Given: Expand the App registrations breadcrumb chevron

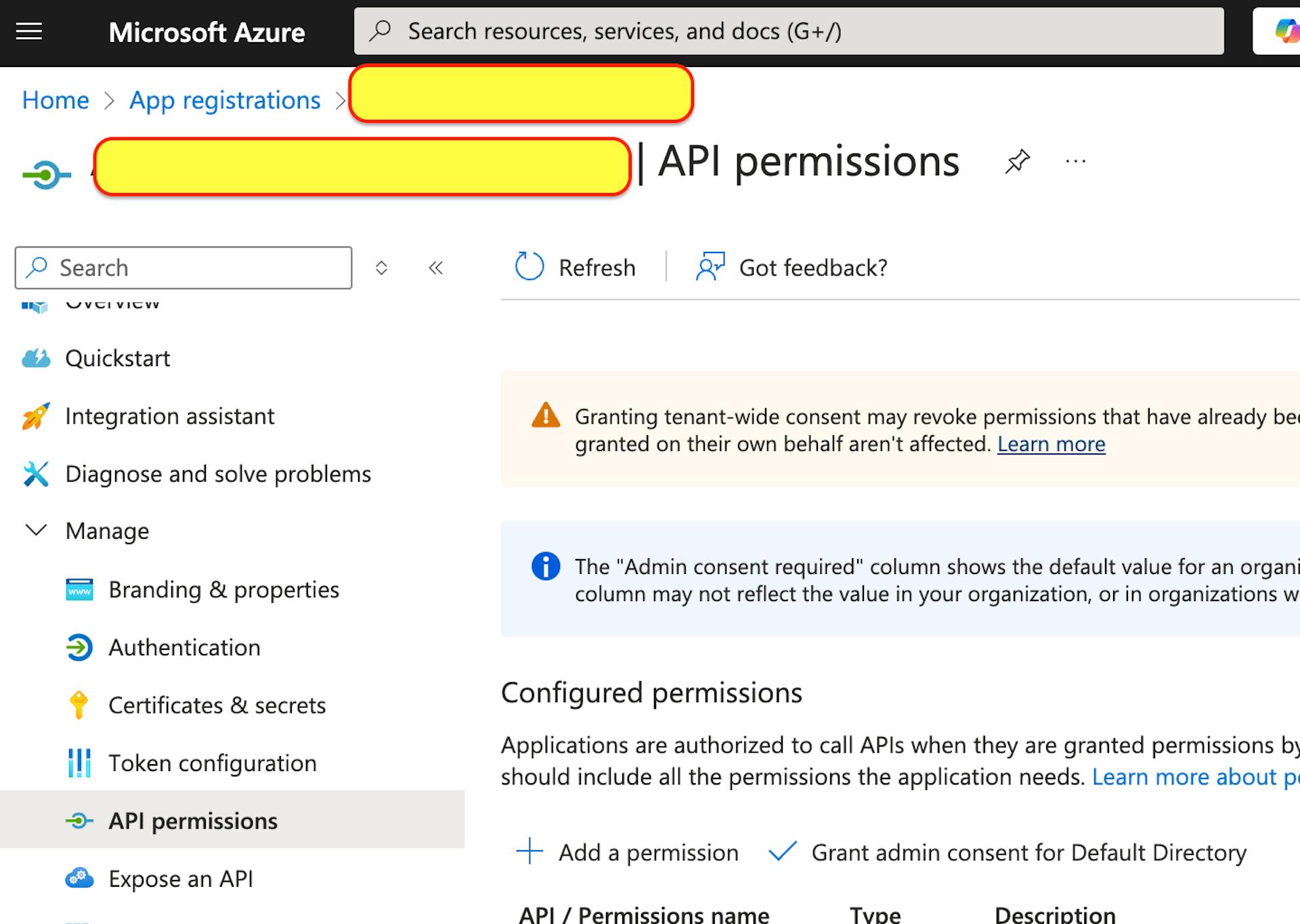Looking at the screenshot, I should click(x=341, y=100).
